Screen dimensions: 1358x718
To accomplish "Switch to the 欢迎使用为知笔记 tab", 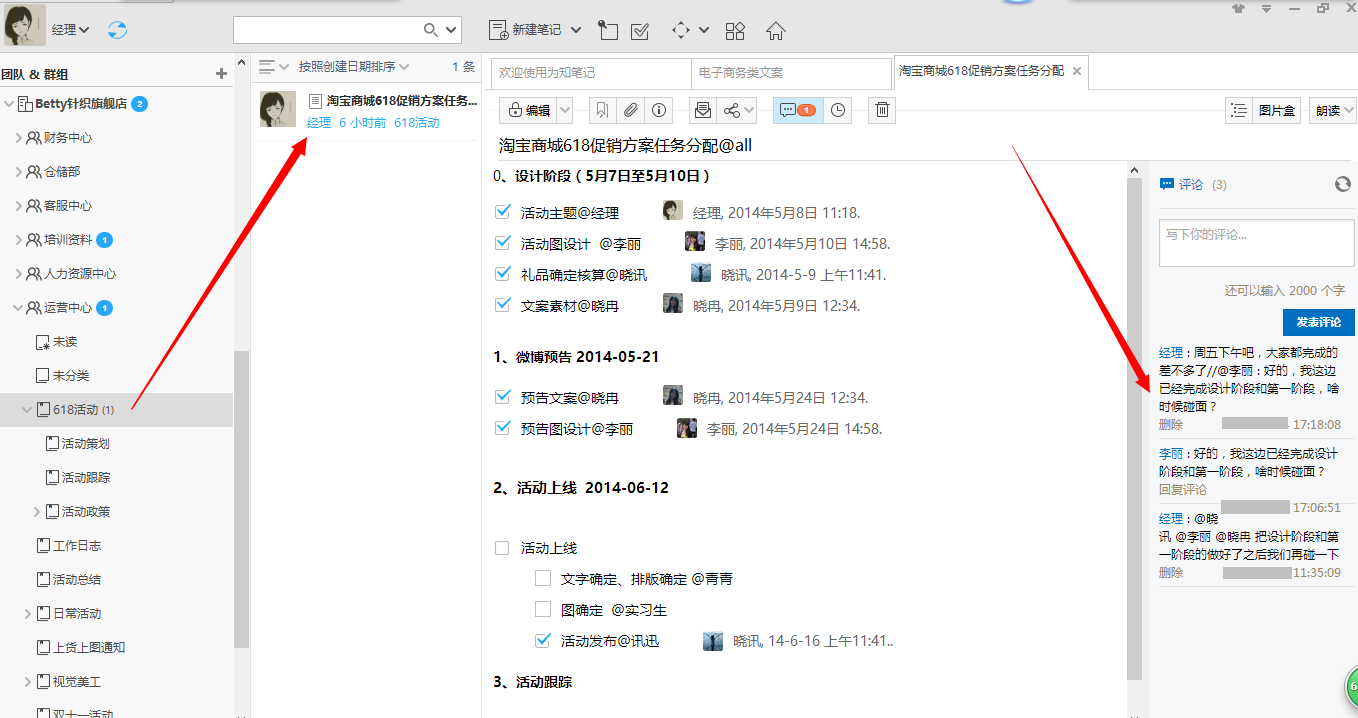I will 591,73.
